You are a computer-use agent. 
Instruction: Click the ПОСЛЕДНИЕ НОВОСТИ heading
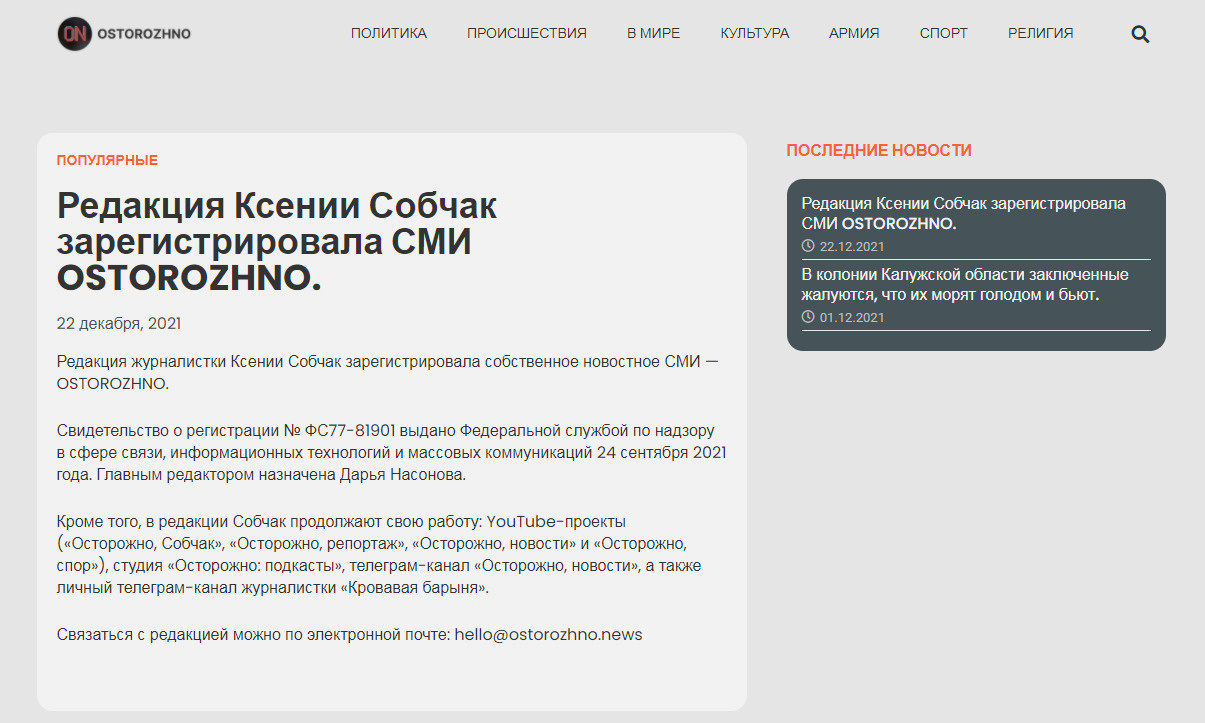point(879,150)
